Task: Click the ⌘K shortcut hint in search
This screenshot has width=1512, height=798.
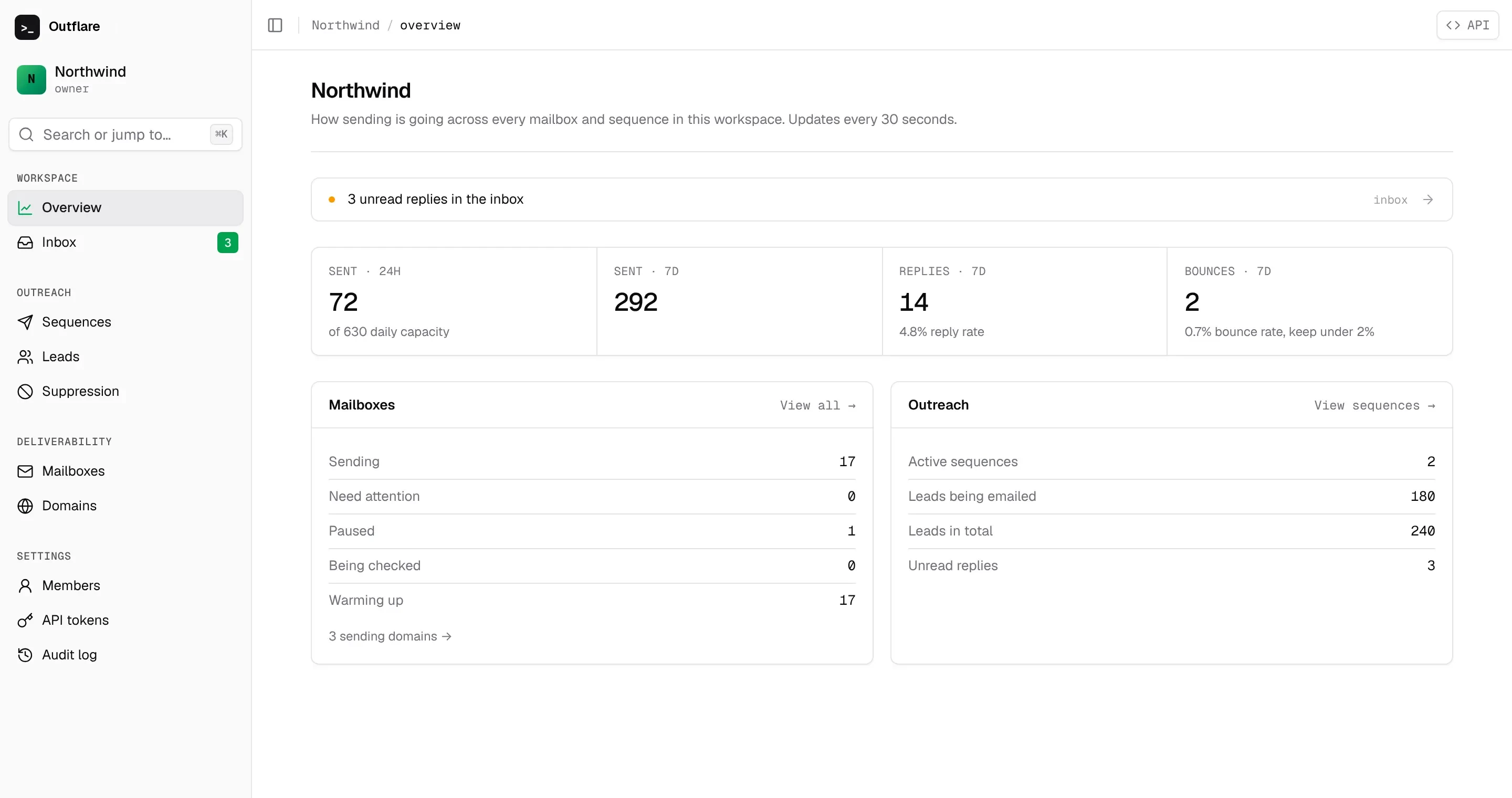Action: [221, 134]
